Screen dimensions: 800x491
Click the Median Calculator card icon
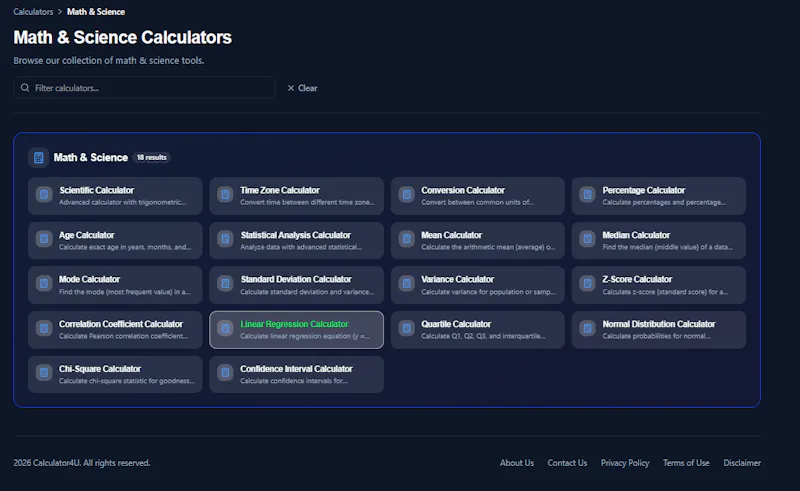[588, 239]
